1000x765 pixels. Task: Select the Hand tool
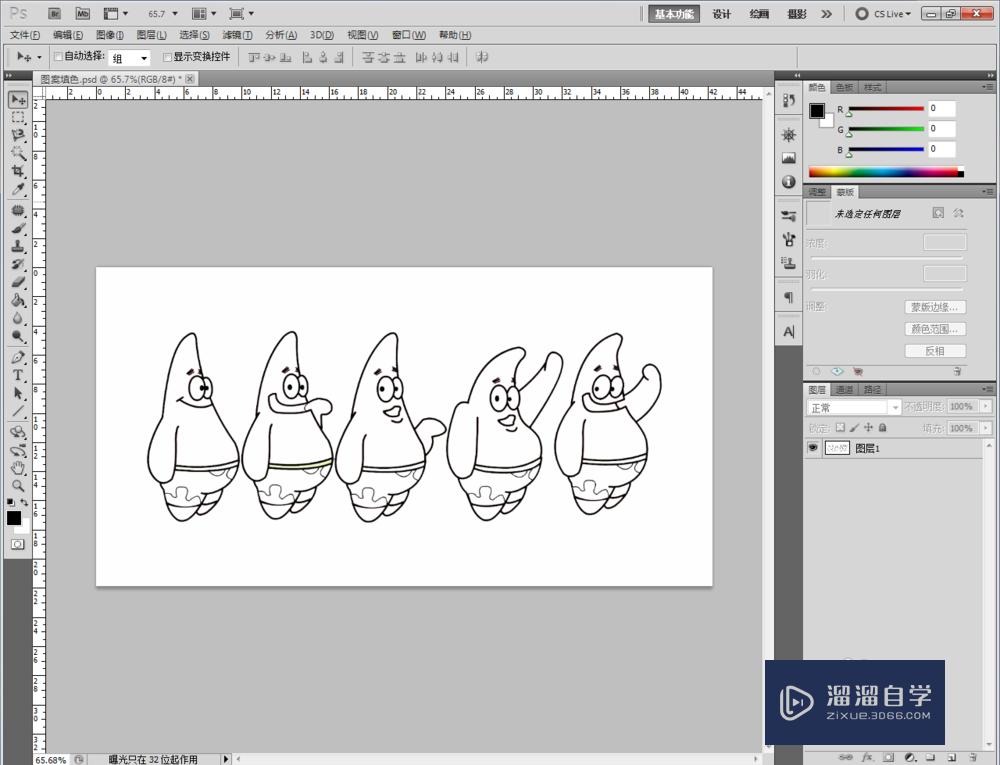(18, 467)
